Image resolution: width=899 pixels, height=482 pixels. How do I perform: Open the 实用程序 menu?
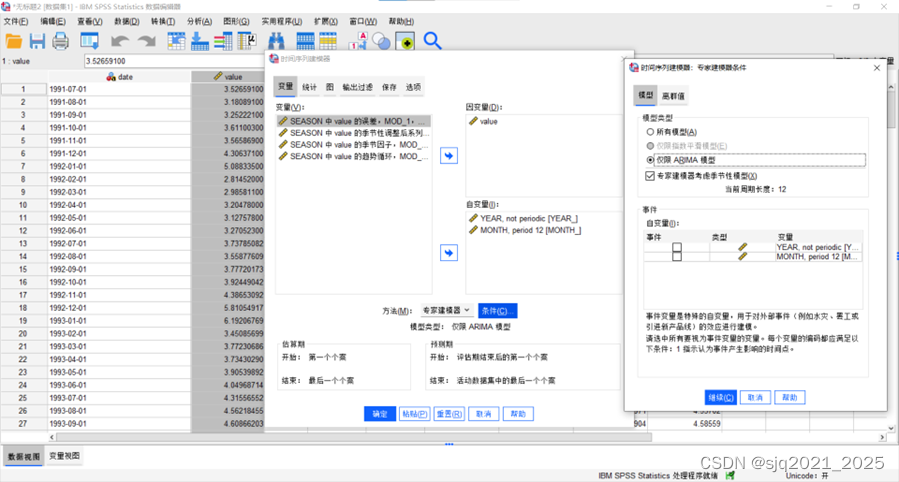[282, 21]
